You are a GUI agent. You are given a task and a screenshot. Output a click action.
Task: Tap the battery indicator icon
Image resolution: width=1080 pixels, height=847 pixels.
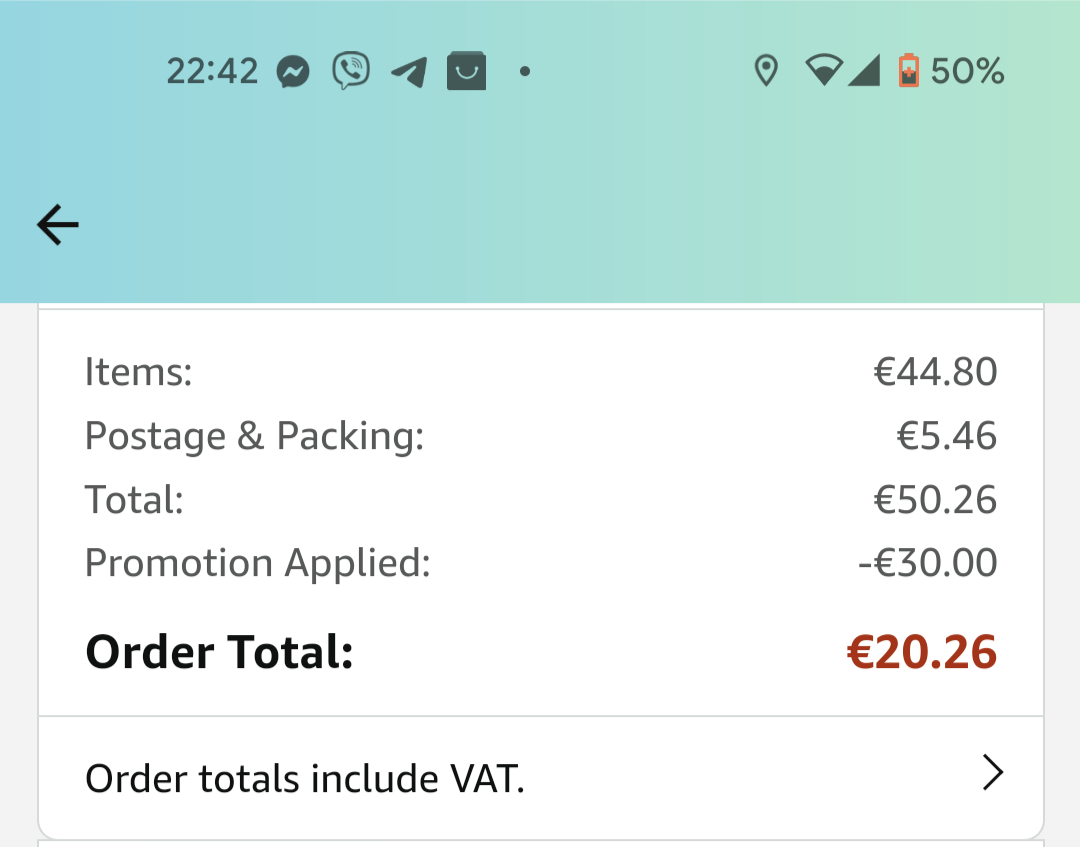[x=908, y=70]
